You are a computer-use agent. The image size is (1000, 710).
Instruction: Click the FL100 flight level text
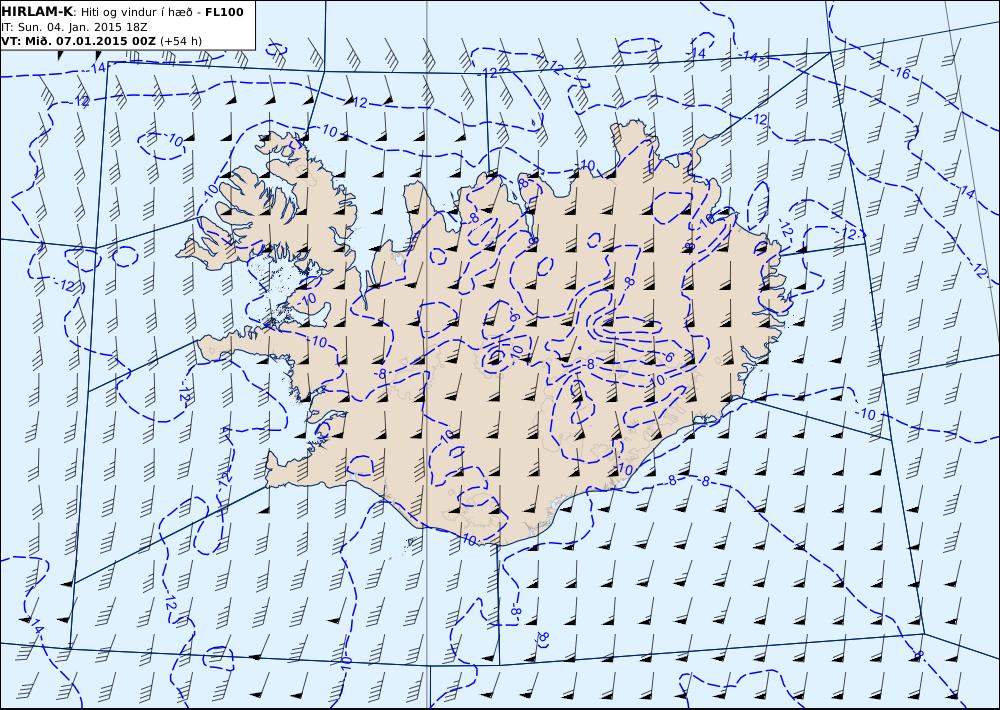pos(224,12)
